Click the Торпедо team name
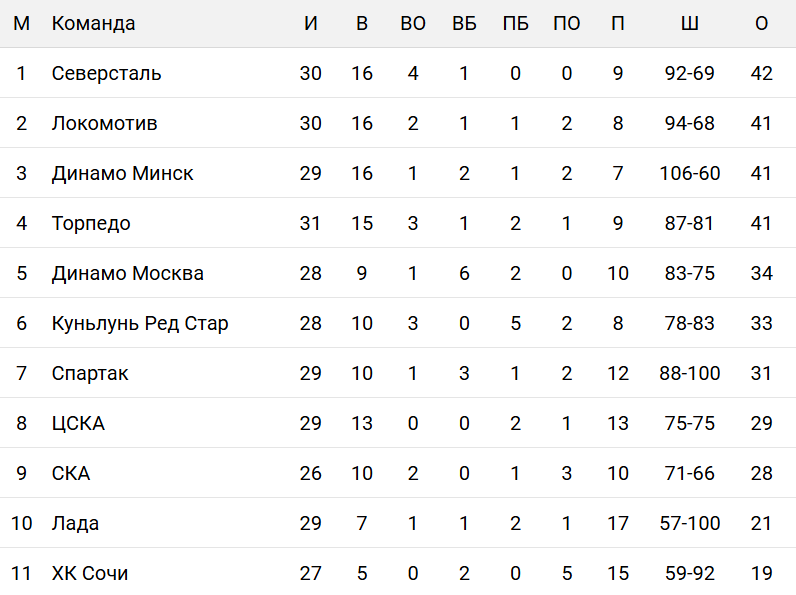 91,223
